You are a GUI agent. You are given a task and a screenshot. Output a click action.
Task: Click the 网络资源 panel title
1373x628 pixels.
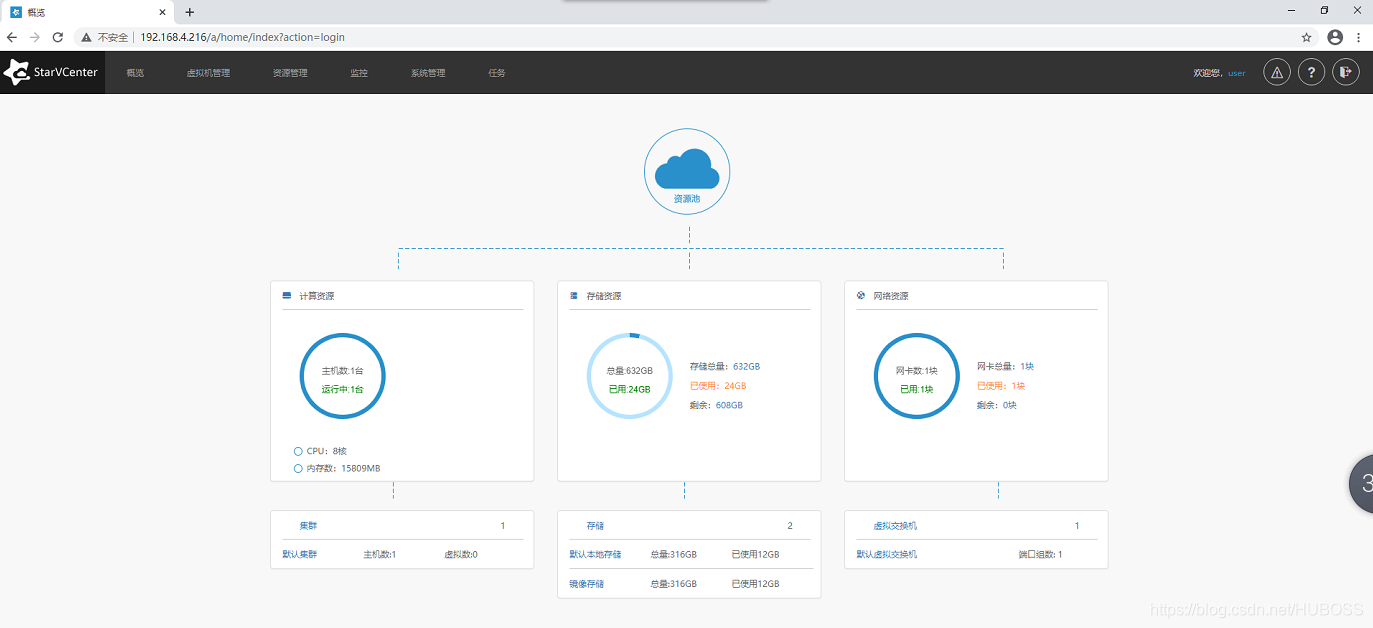pyautogui.click(x=891, y=296)
